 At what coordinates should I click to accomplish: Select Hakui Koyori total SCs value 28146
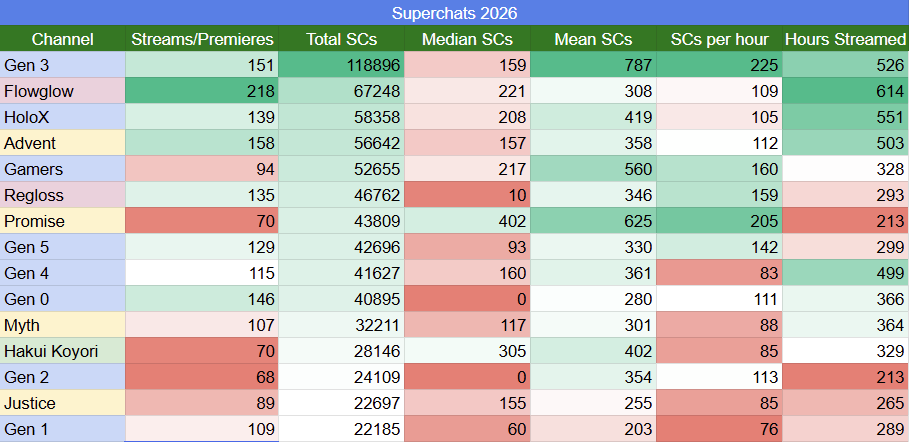coord(341,351)
